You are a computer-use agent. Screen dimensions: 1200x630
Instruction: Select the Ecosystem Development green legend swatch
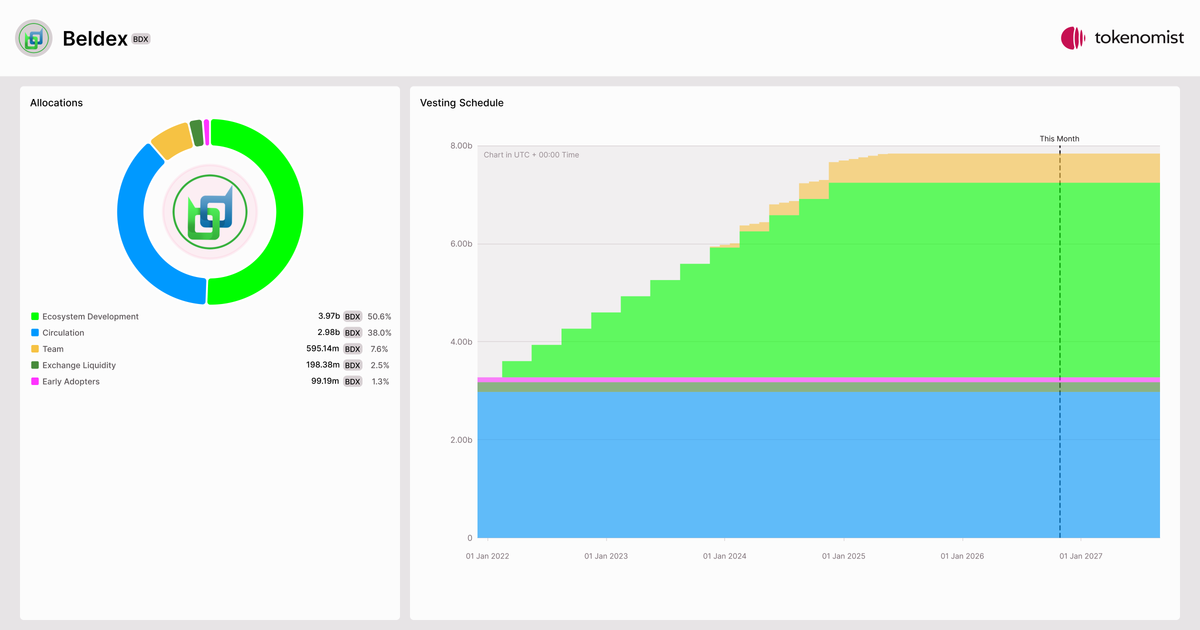pos(35,317)
